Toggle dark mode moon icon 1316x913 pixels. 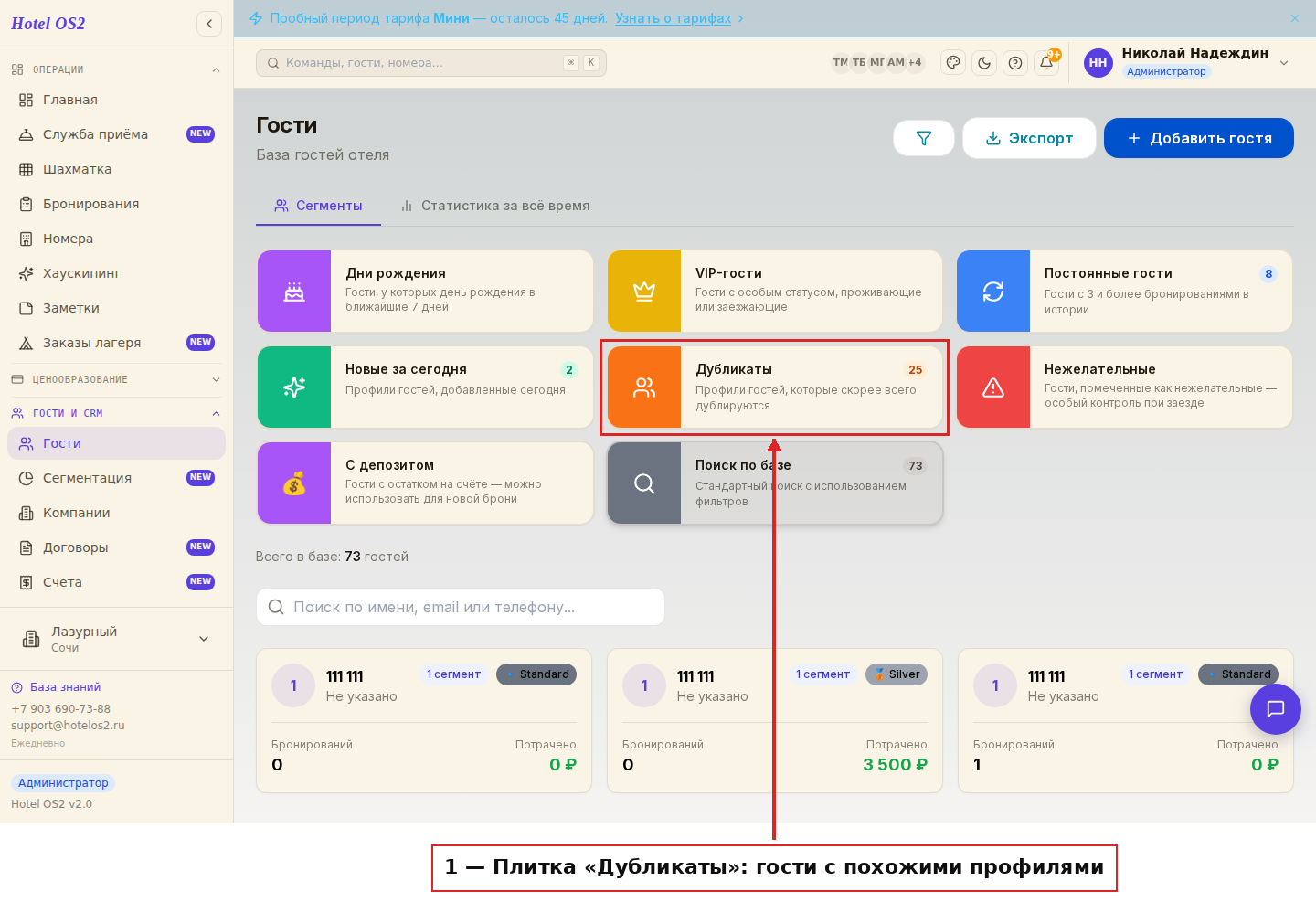coord(984,63)
